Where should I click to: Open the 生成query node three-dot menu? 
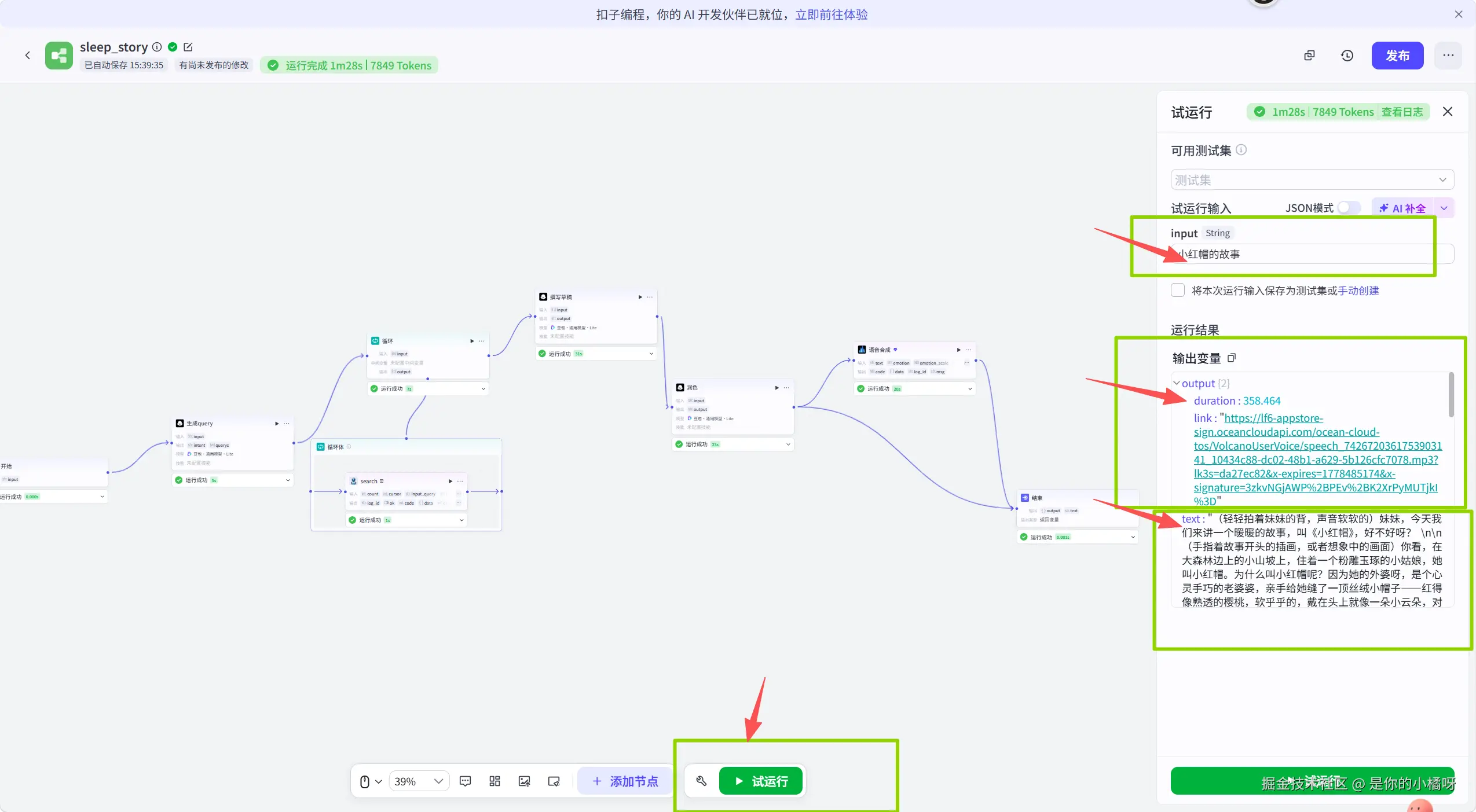tap(287, 424)
